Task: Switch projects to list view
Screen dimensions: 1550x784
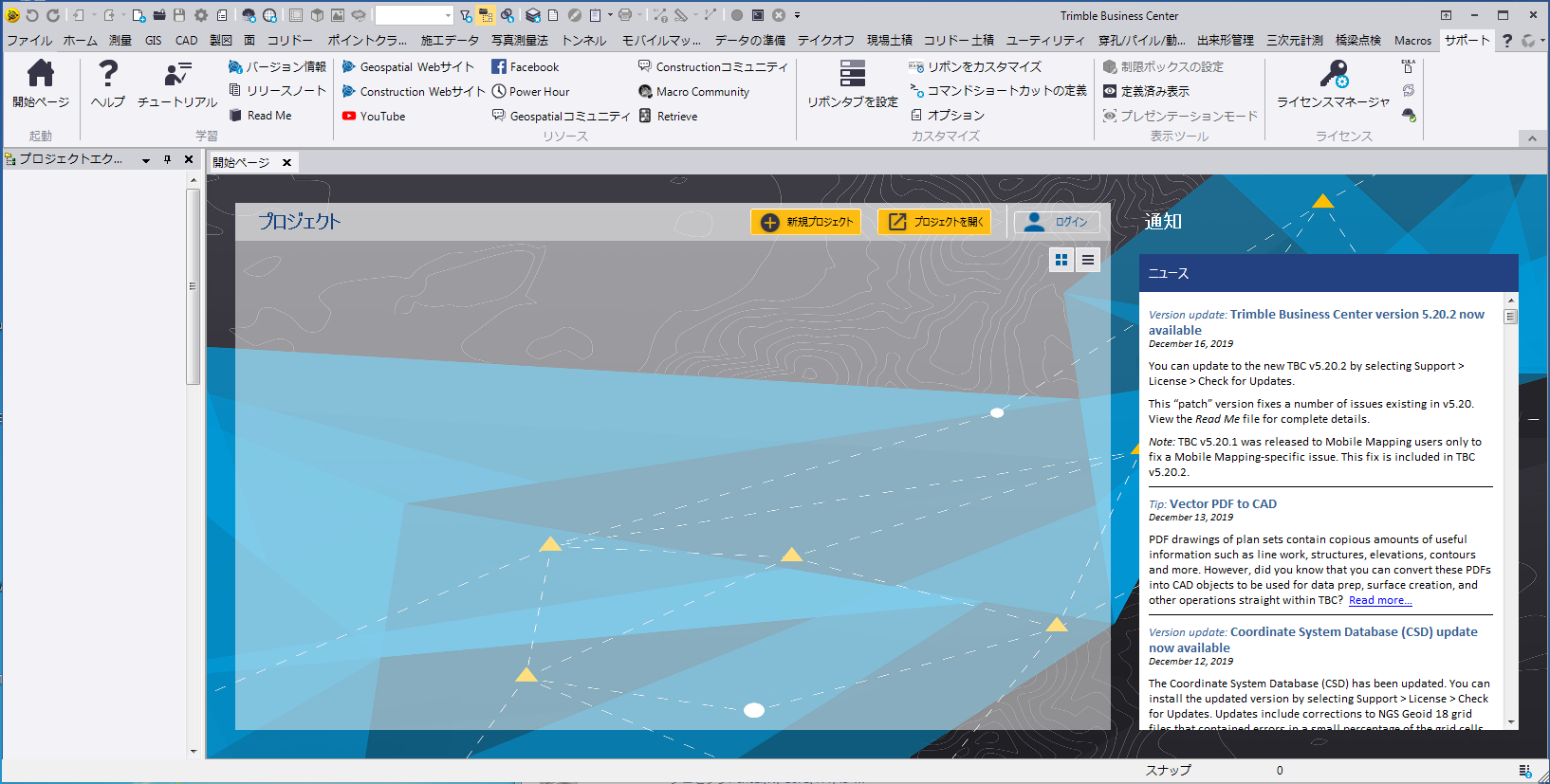Action: click(x=1088, y=260)
